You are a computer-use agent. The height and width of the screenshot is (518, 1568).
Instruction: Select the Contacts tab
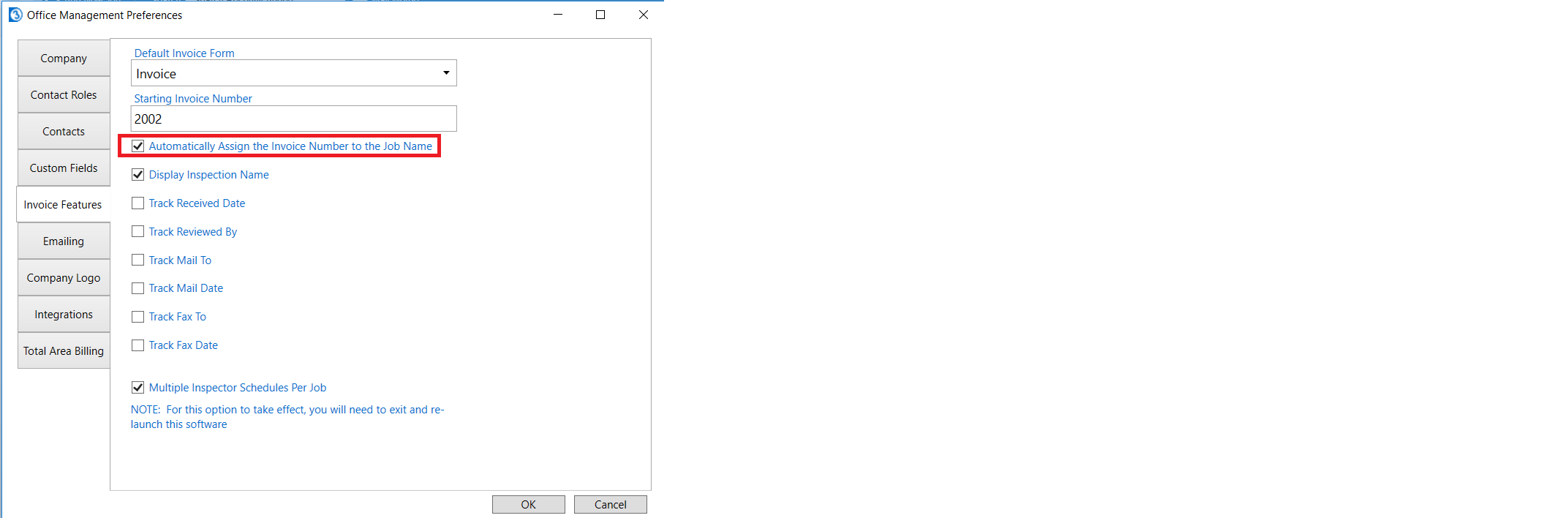64,132
